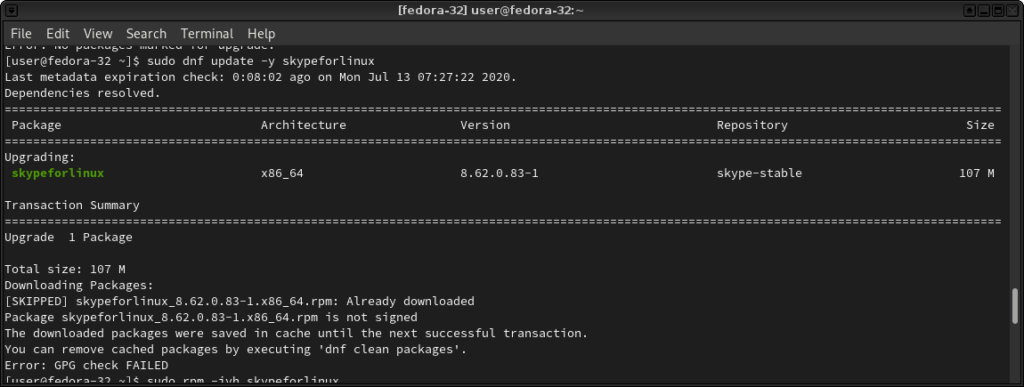Click the green skypeforlinux package name
The width and height of the screenshot is (1024, 387).
click(x=57, y=173)
